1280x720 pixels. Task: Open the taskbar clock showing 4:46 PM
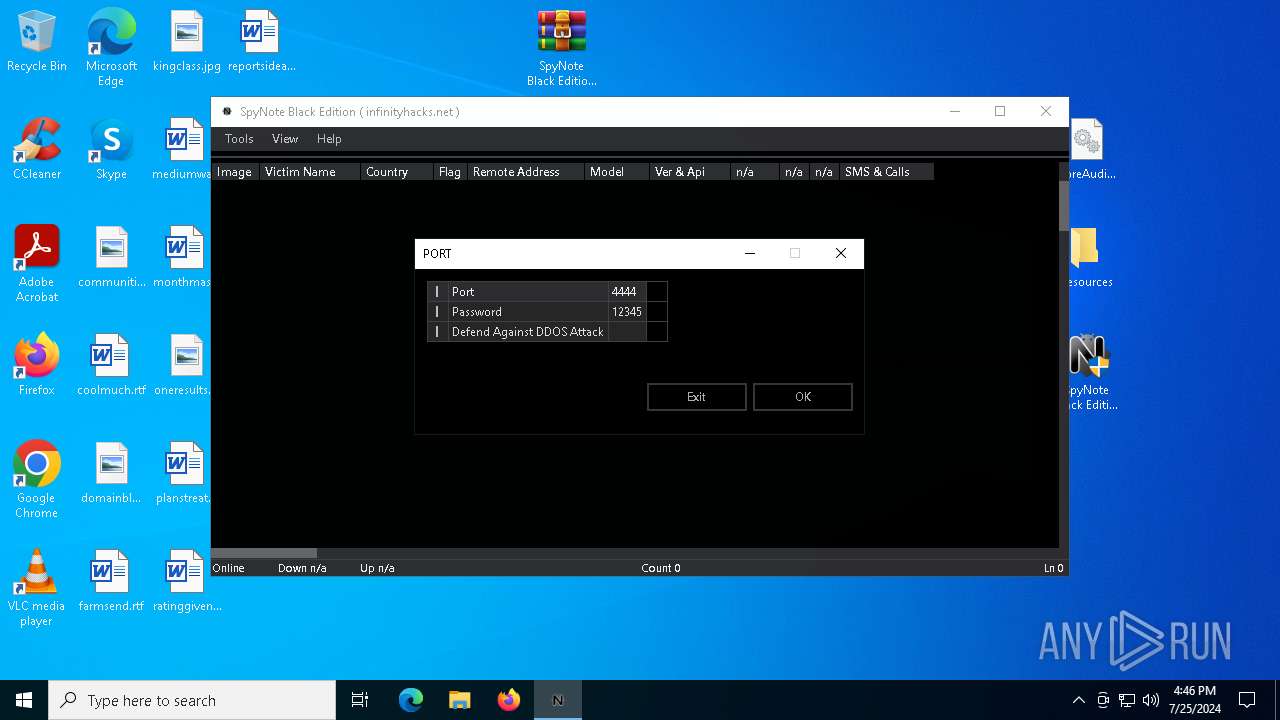(x=1194, y=700)
